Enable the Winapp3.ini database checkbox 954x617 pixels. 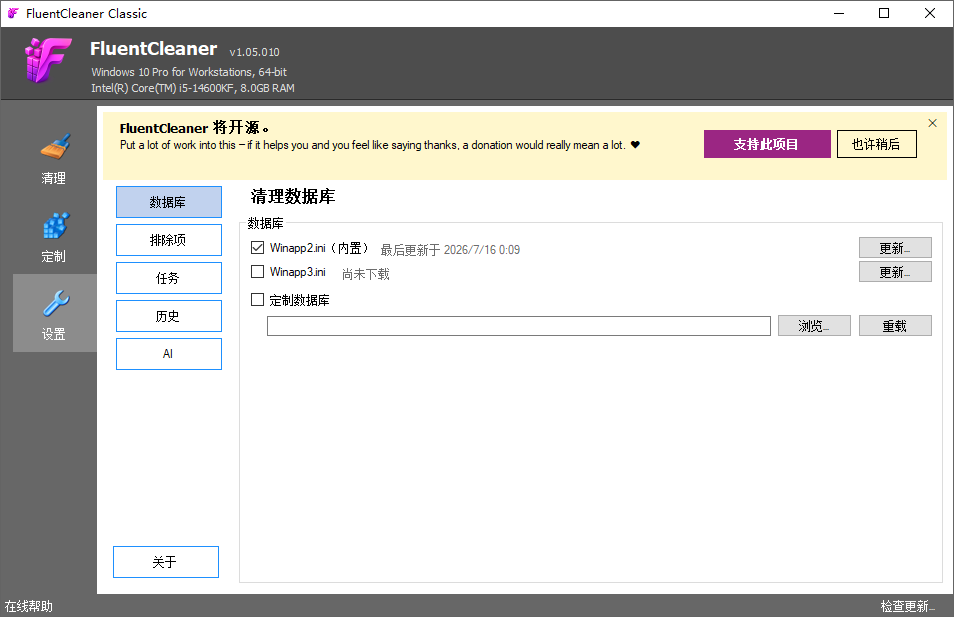257,271
